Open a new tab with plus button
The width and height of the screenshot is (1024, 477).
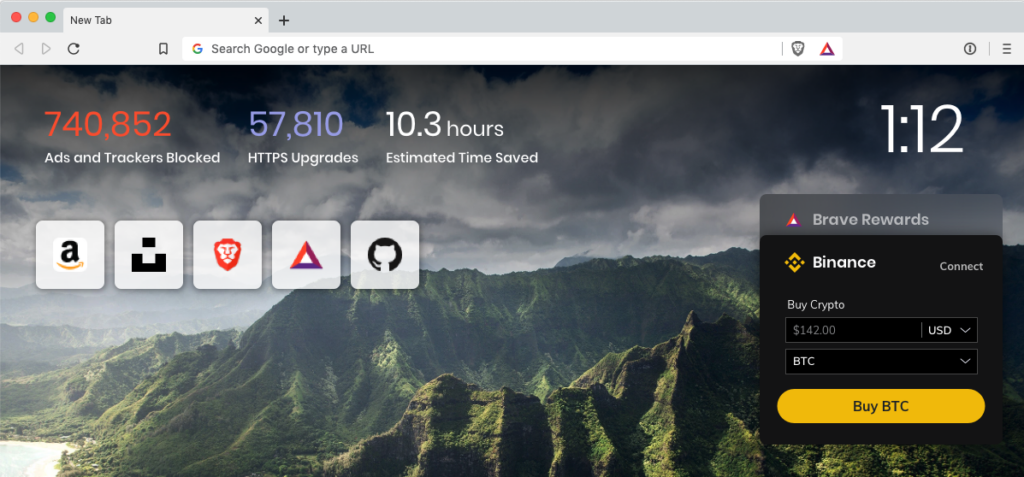tap(284, 20)
